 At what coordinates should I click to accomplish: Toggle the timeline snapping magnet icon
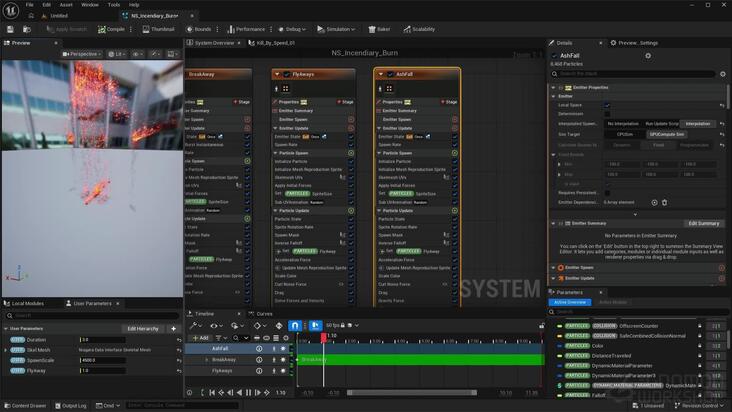[295, 325]
